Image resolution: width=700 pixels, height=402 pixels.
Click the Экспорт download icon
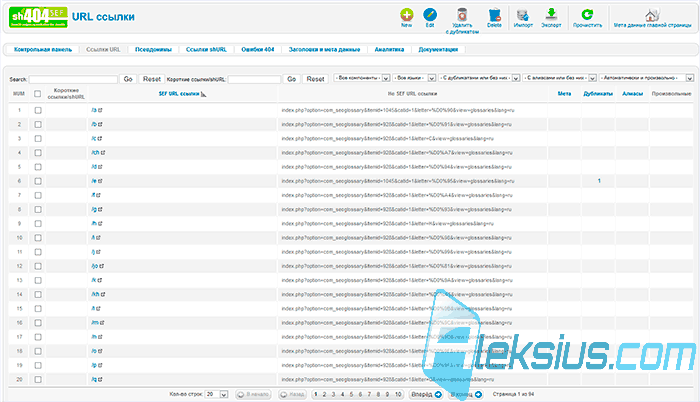[551, 15]
